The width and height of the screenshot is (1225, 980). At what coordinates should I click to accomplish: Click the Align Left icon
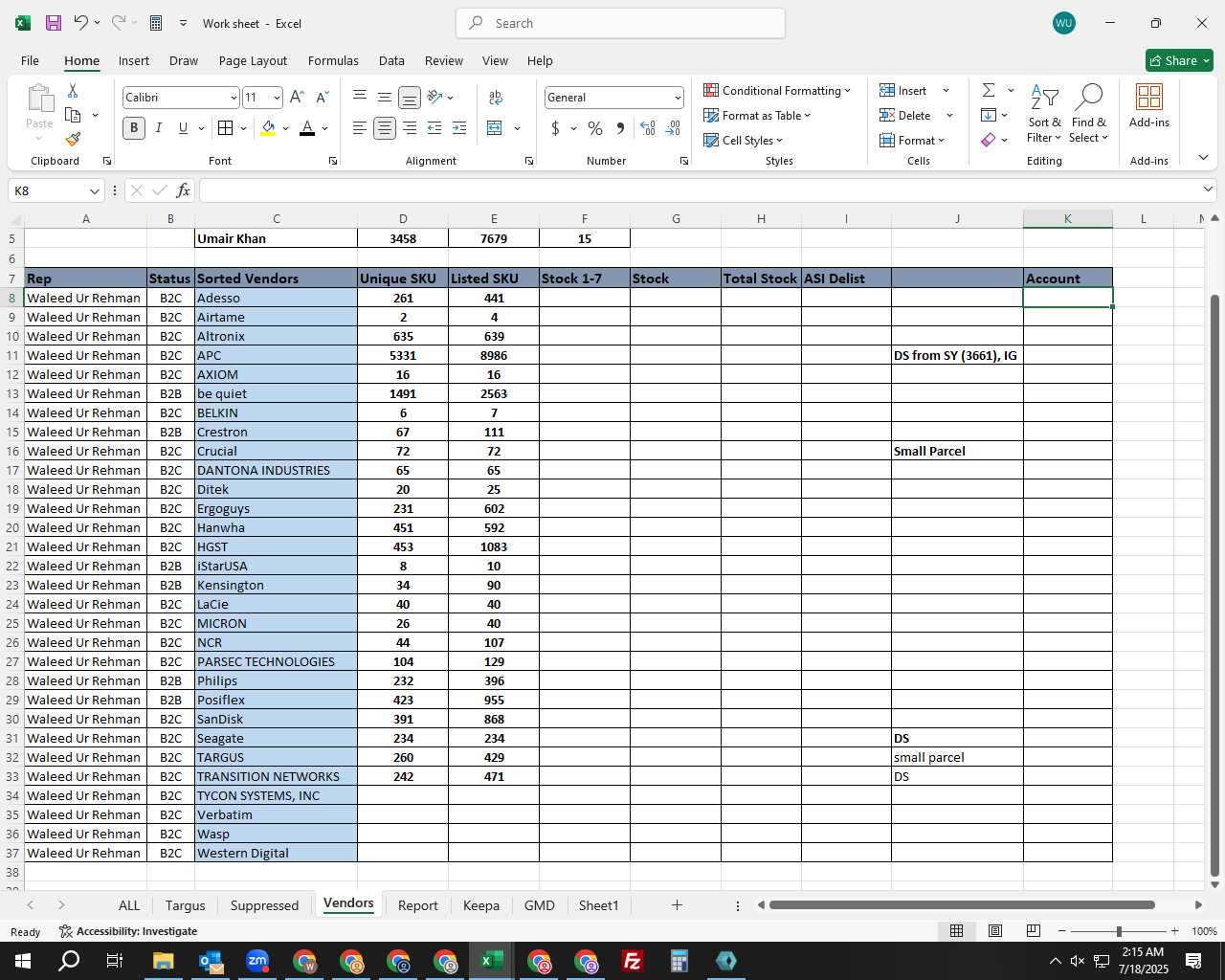tap(360, 128)
